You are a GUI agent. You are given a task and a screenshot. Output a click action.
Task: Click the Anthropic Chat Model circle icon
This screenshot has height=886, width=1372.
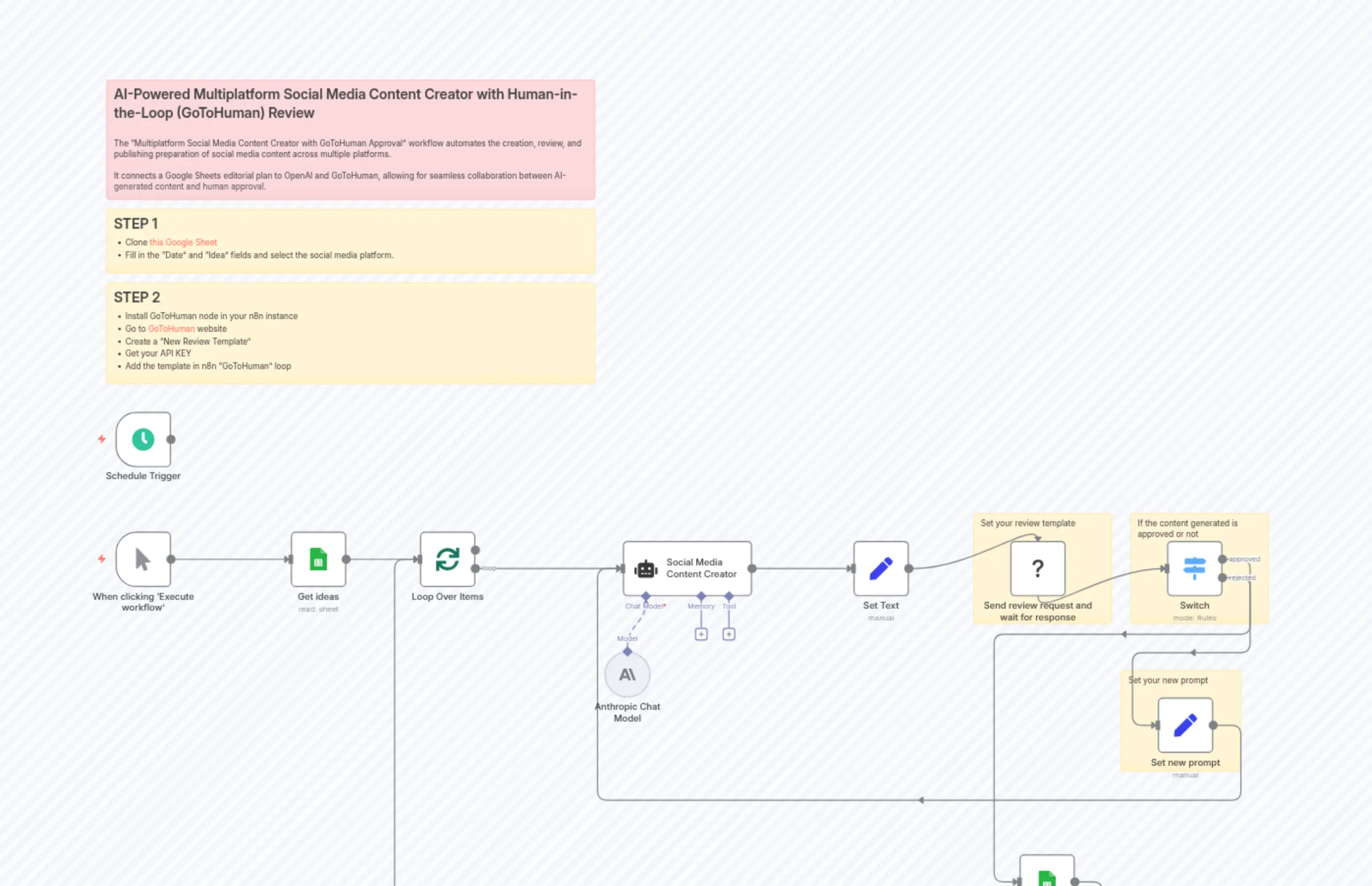627,674
